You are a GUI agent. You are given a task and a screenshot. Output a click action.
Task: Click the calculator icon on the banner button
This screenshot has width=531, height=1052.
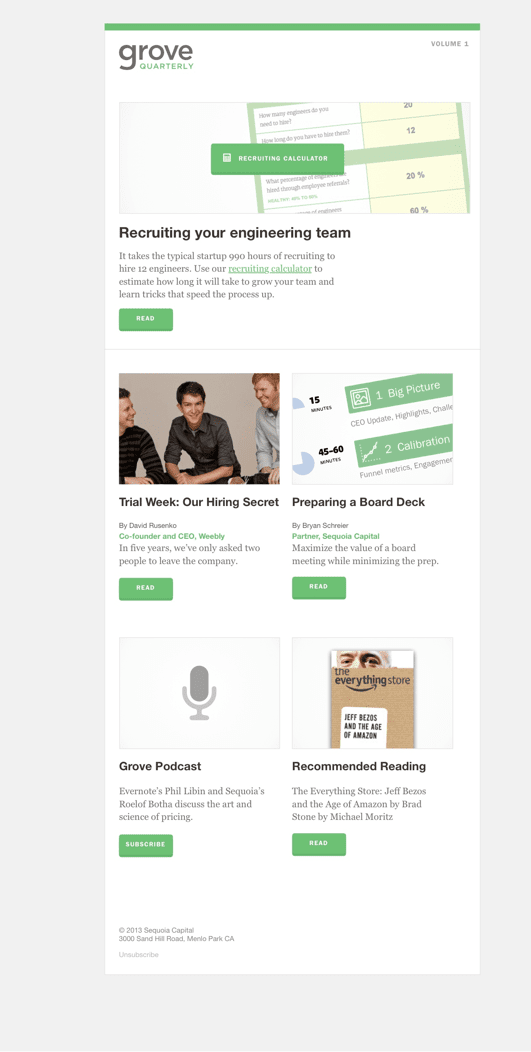227,158
